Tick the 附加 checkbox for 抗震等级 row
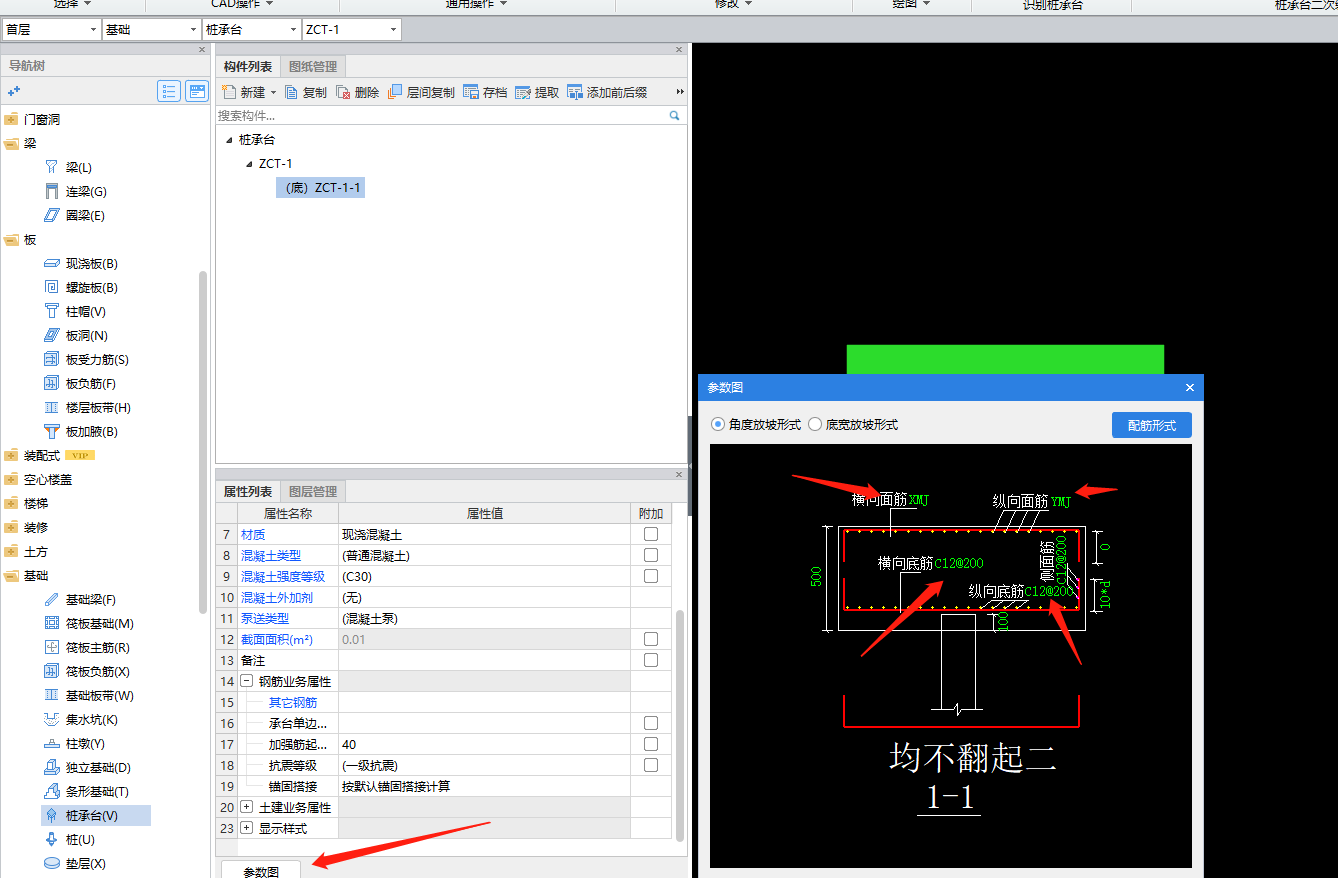Image resolution: width=1338 pixels, height=878 pixels. click(x=651, y=765)
